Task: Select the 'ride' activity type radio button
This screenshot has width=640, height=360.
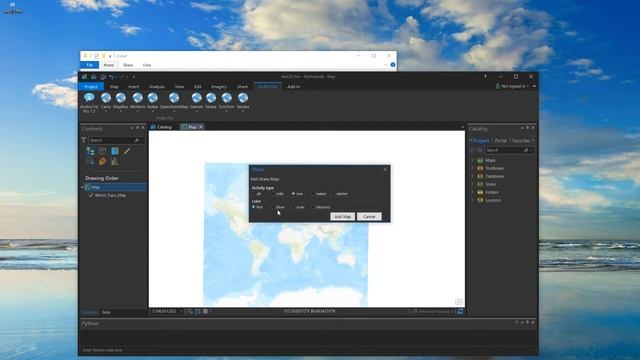Action: click(273, 194)
